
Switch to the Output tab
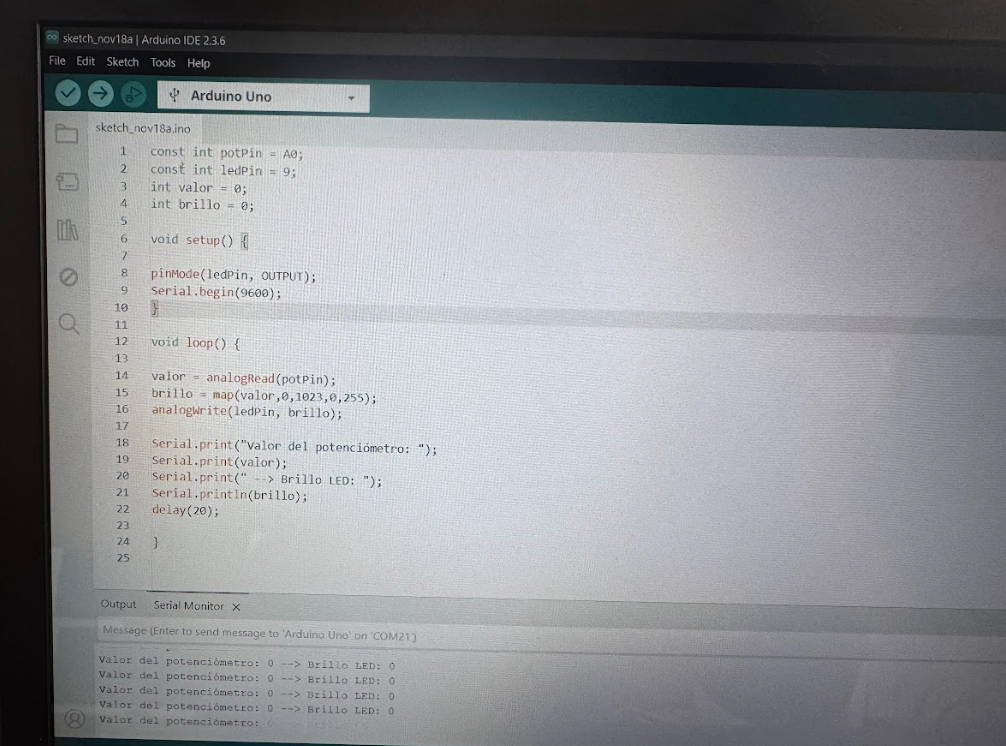pyautogui.click(x=118, y=604)
